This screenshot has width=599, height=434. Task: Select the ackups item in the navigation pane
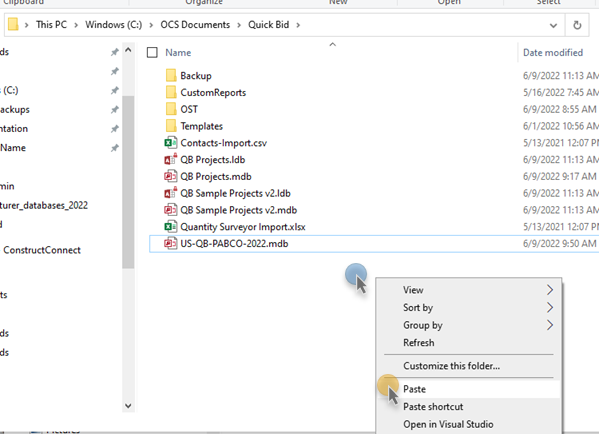15,110
